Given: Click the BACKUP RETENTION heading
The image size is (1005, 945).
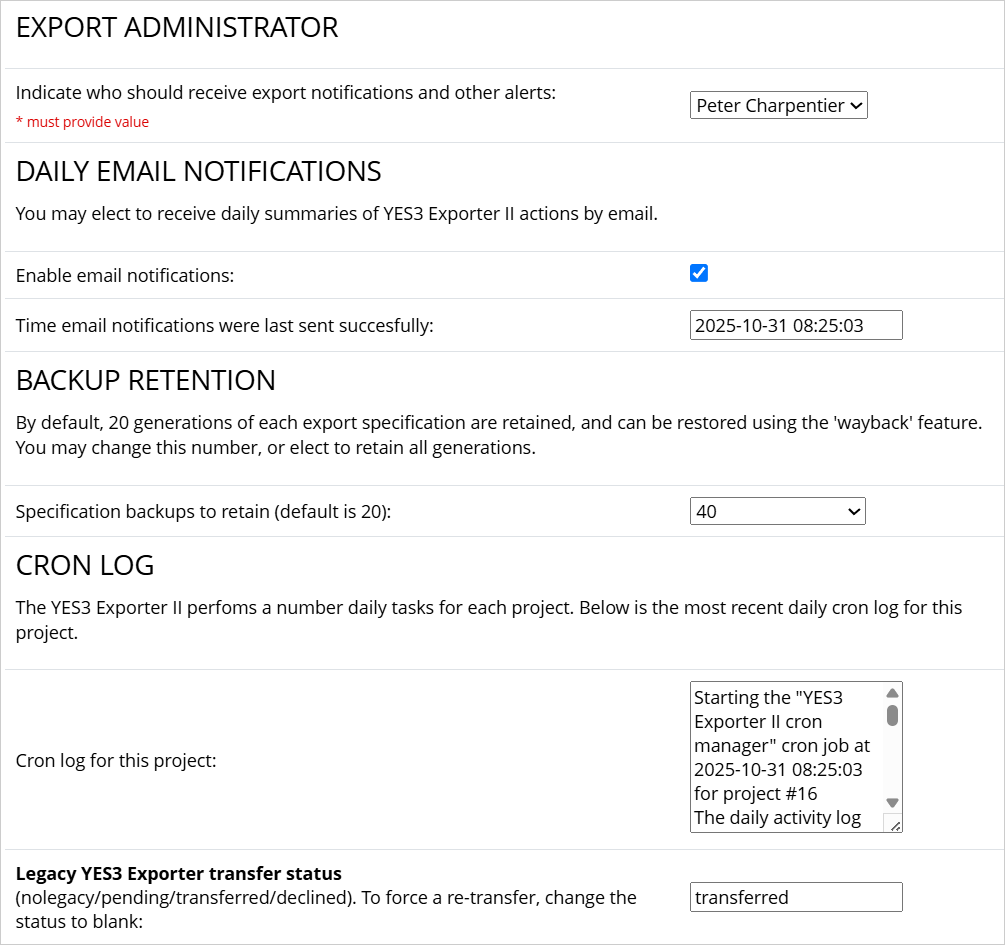Looking at the screenshot, I should (146, 380).
